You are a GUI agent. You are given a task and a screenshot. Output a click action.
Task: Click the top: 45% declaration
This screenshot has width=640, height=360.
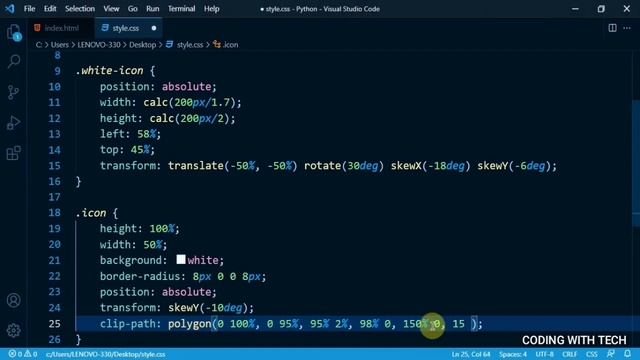point(127,149)
